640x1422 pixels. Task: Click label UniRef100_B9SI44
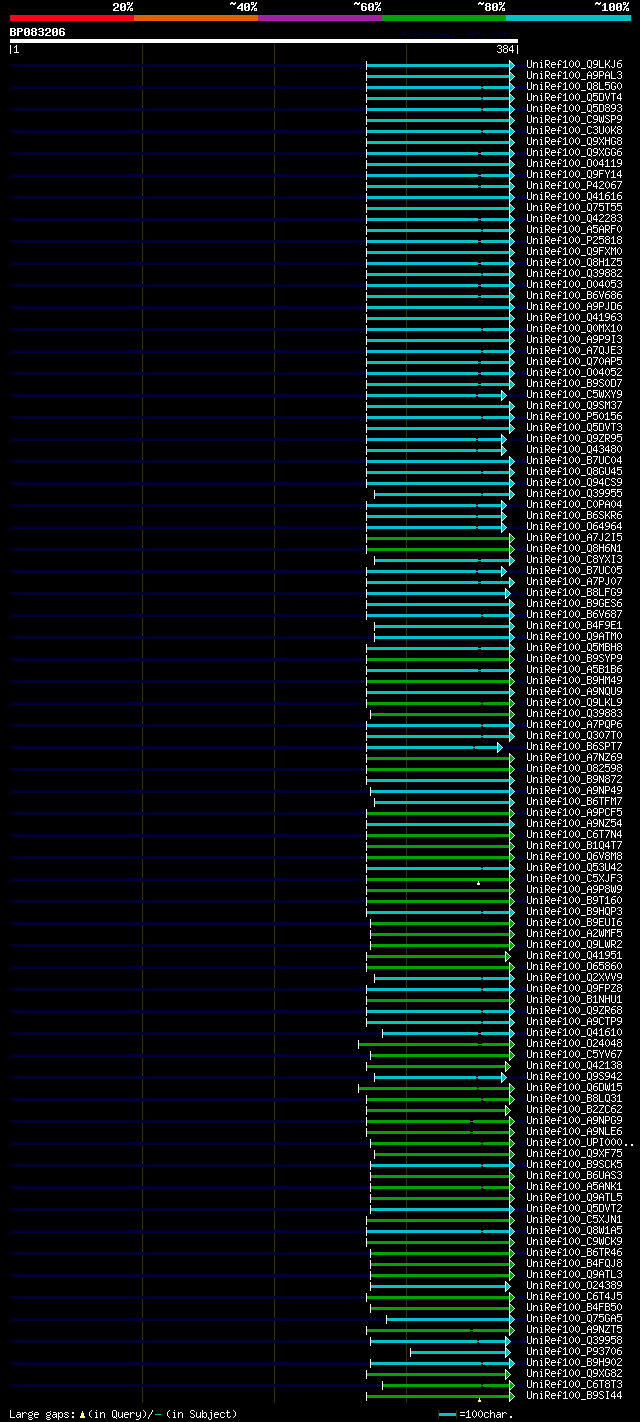click(x=574, y=1395)
